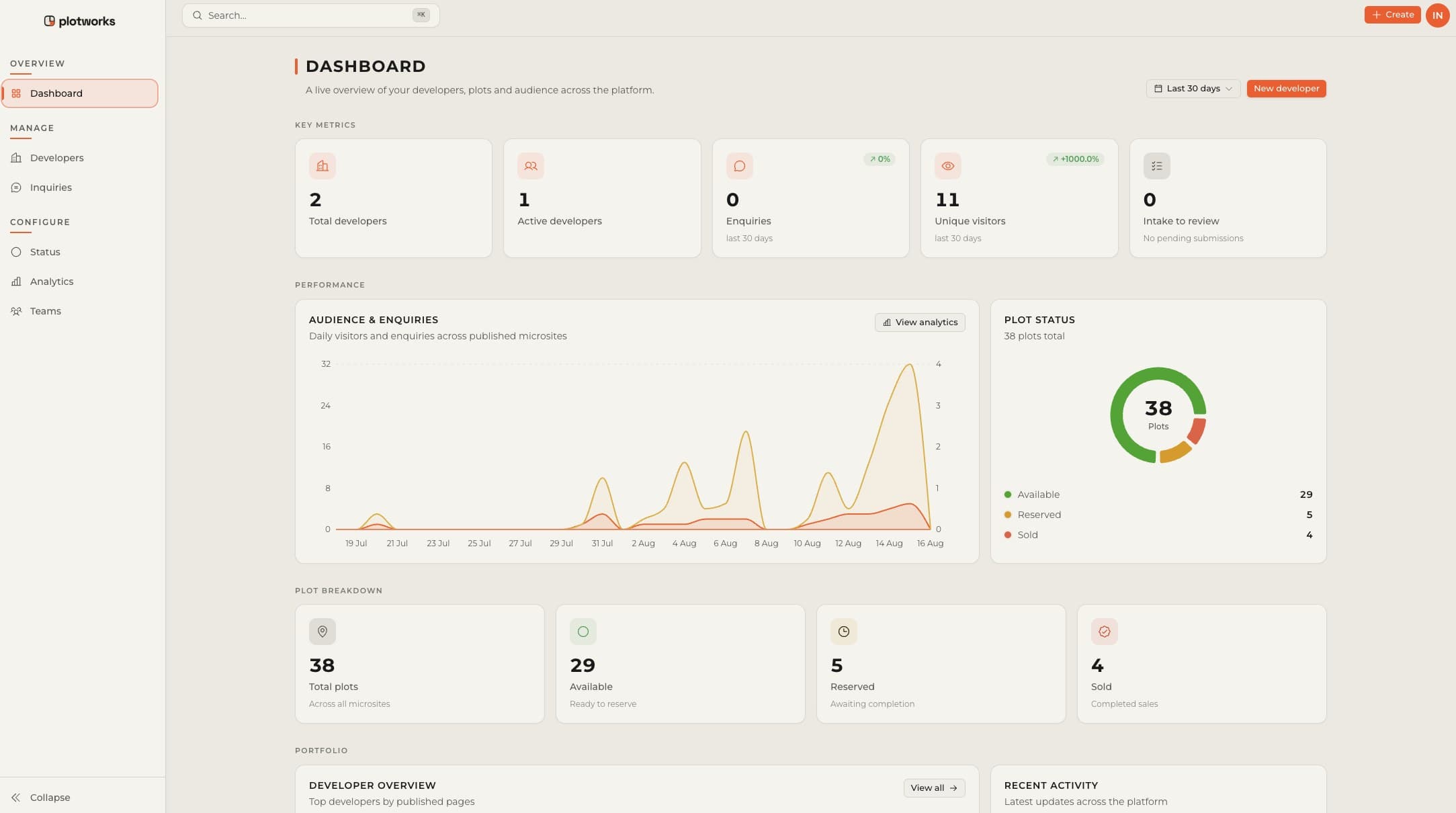Click the Intake to review checklist icon

pyautogui.click(x=1157, y=166)
